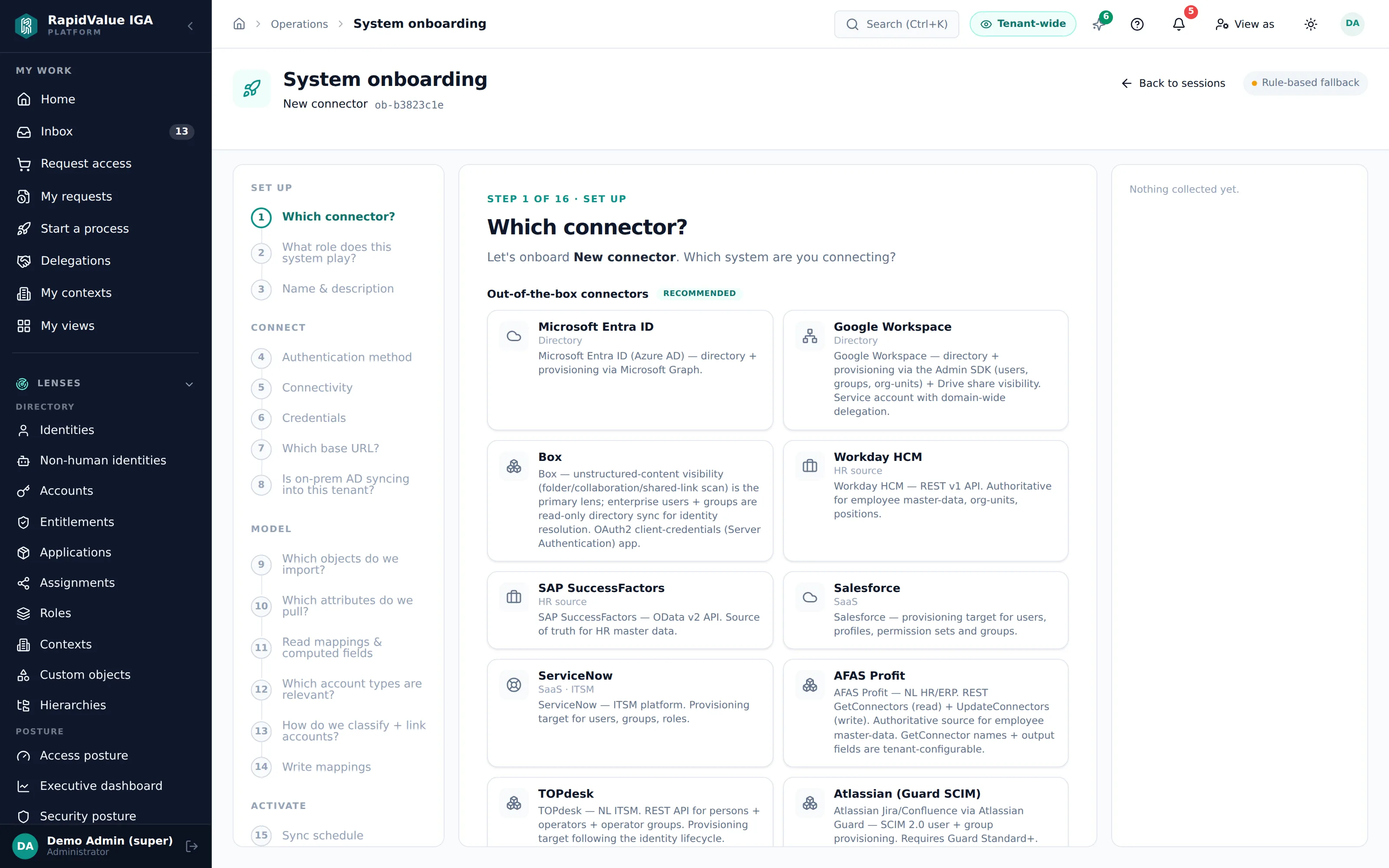Click the Google Workspace network icon
Image resolution: width=1389 pixels, height=868 pixels.
click(x=809, y=336)
